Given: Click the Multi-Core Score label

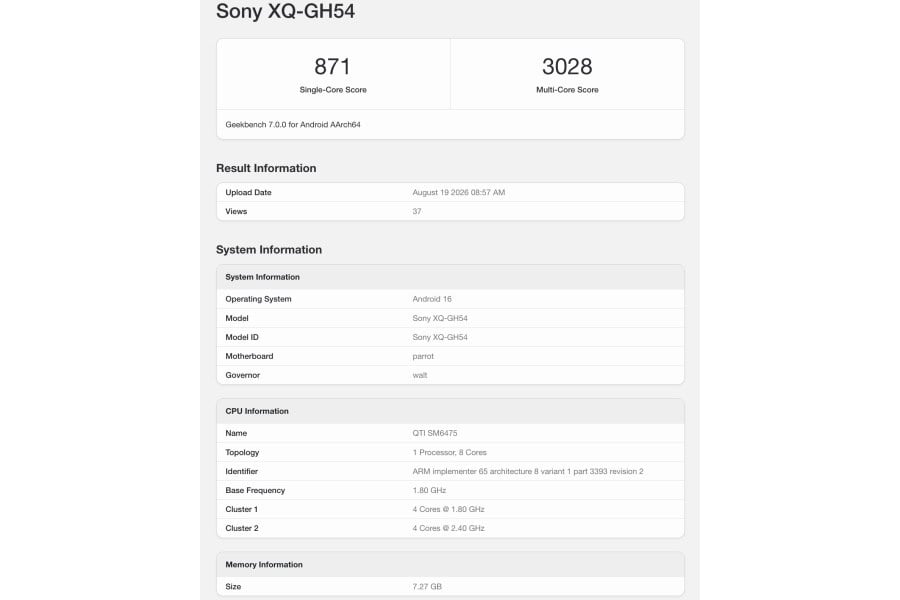Looking at the screenshot, I should tap(567, 90).
